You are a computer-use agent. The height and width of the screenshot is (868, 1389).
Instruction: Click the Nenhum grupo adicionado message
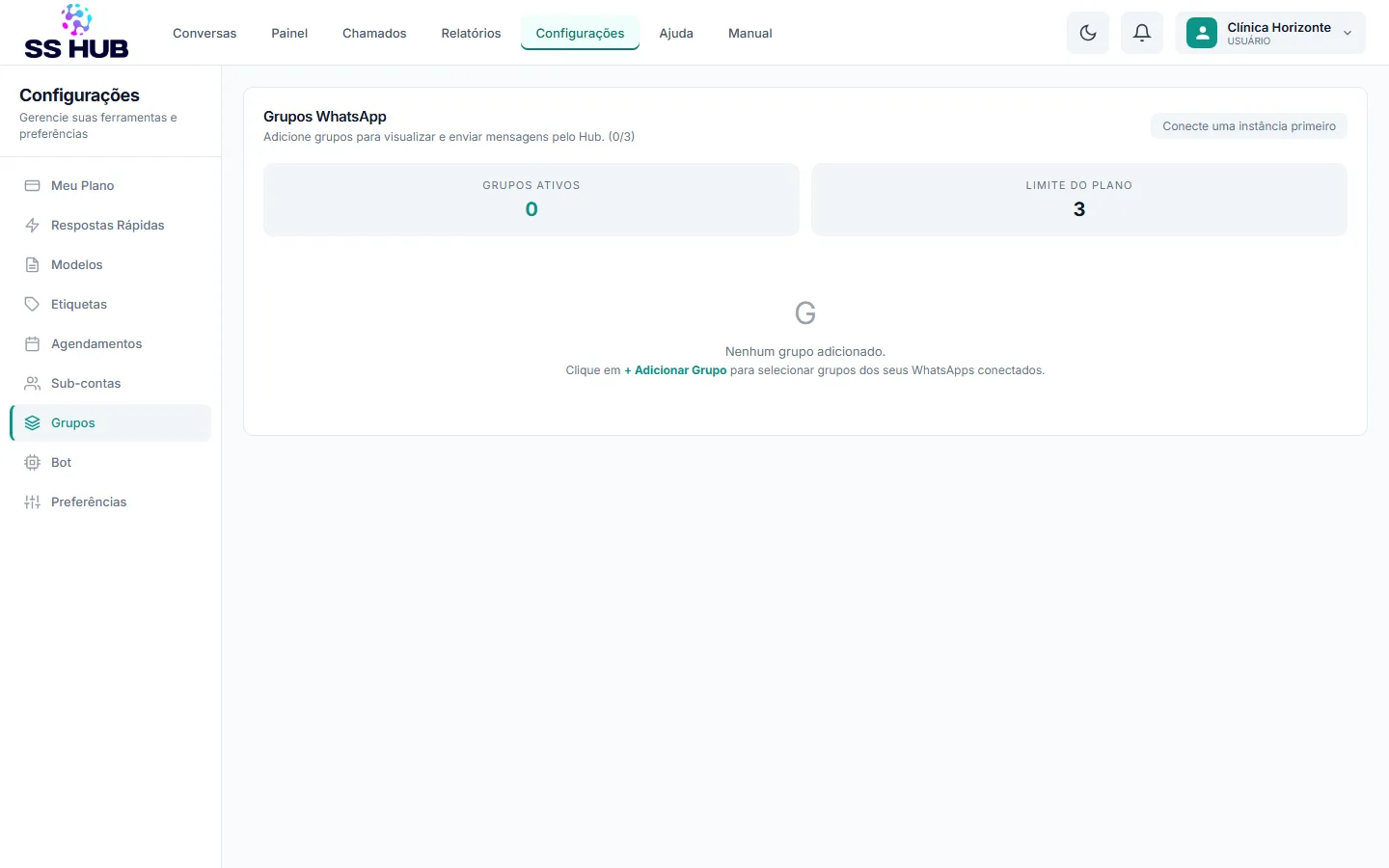tap(805, 352)
